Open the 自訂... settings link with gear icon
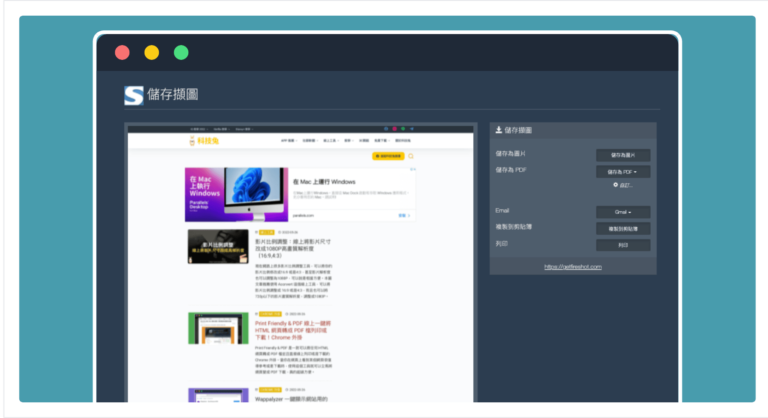The width and height of the screenshot is (768, 418). tap(623, 185)
